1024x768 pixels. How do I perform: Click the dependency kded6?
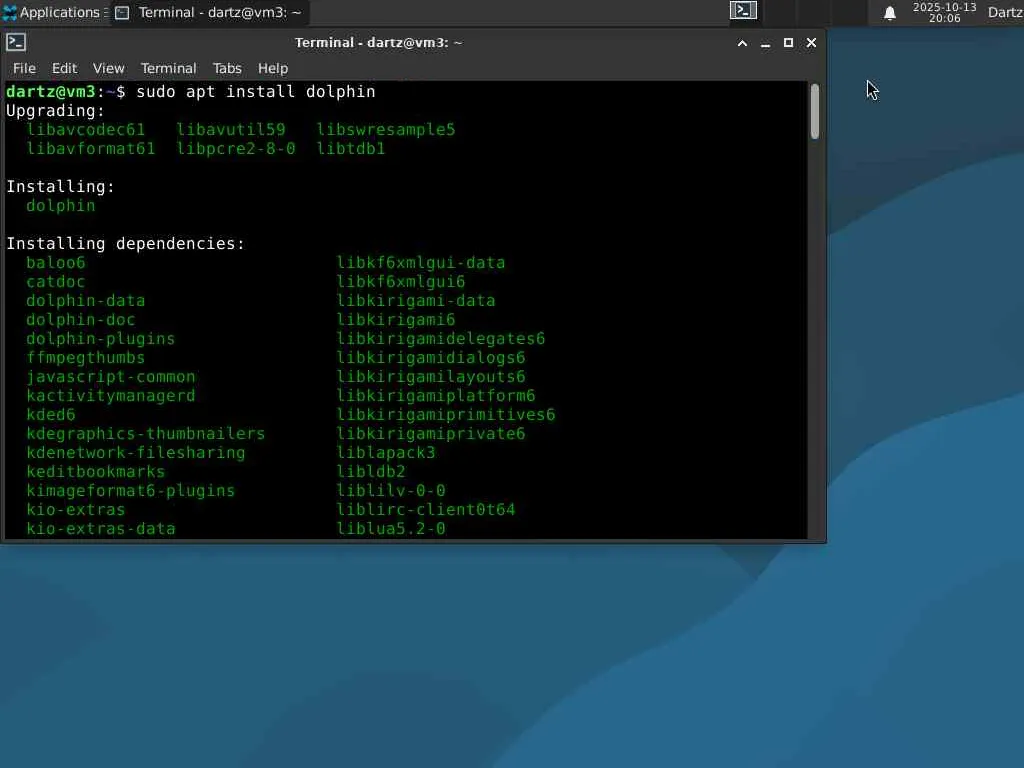point(51,414)
